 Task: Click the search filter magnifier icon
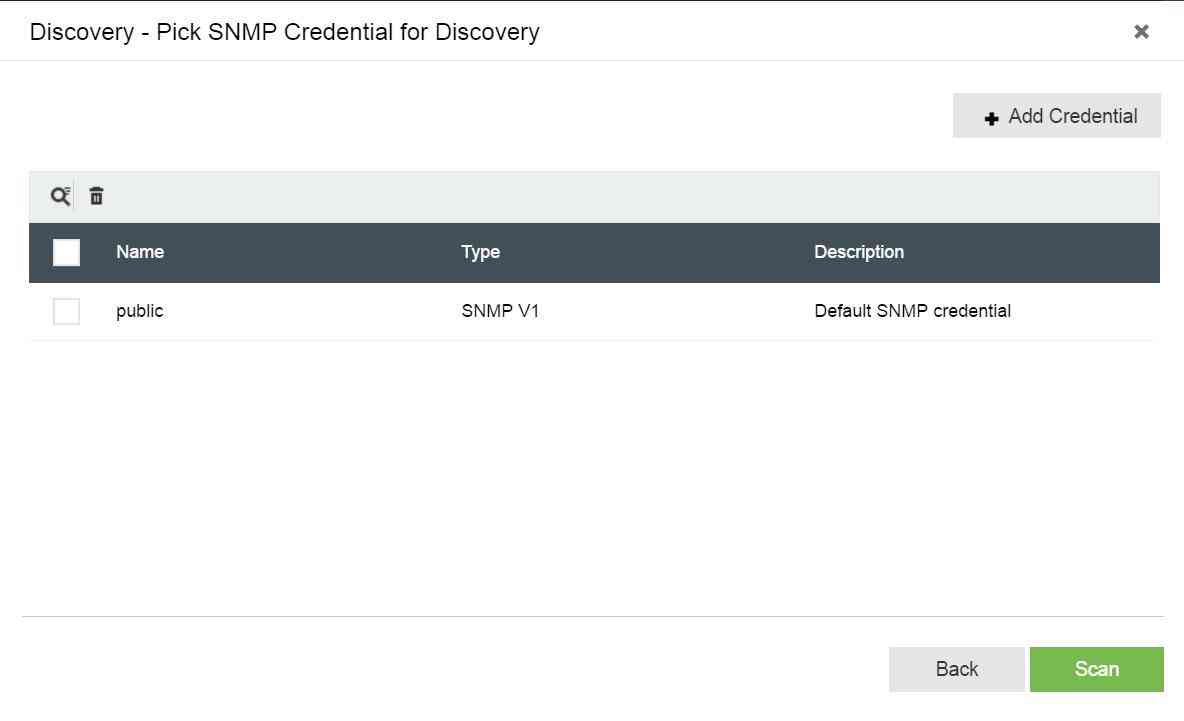60,196
